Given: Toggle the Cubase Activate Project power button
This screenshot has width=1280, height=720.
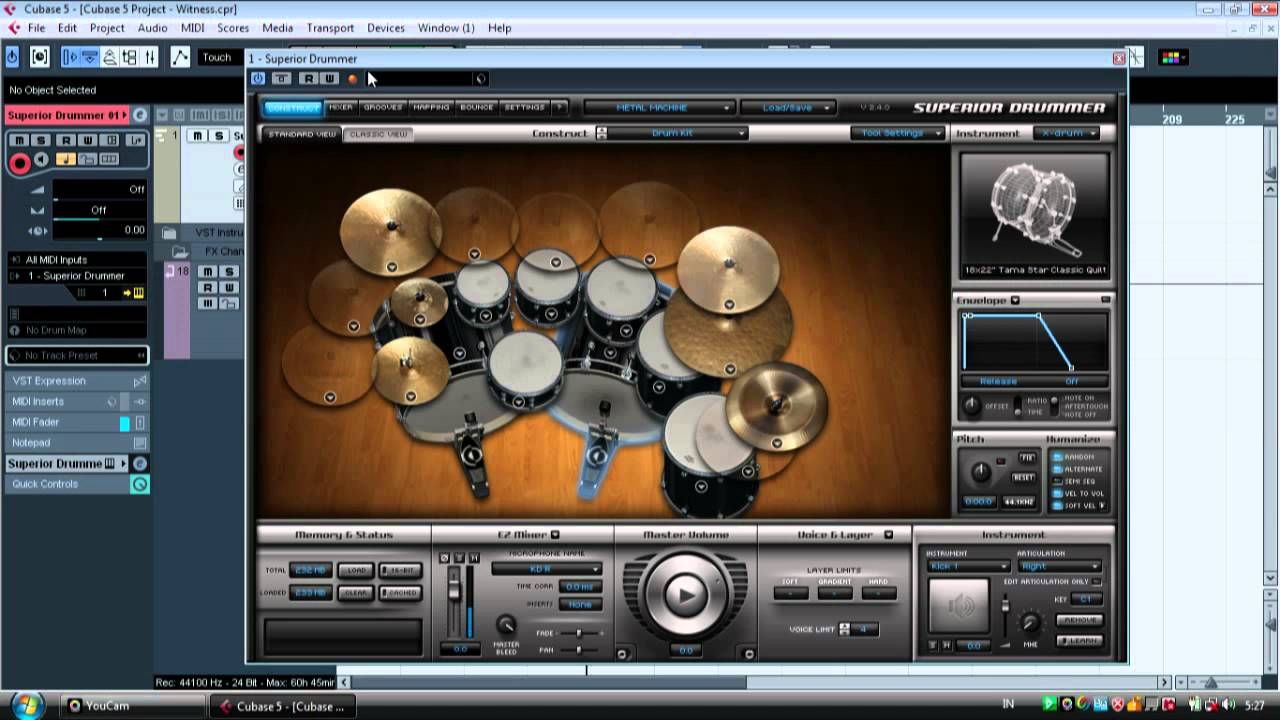Looking at the screenshot, I should tap(12, 57).
